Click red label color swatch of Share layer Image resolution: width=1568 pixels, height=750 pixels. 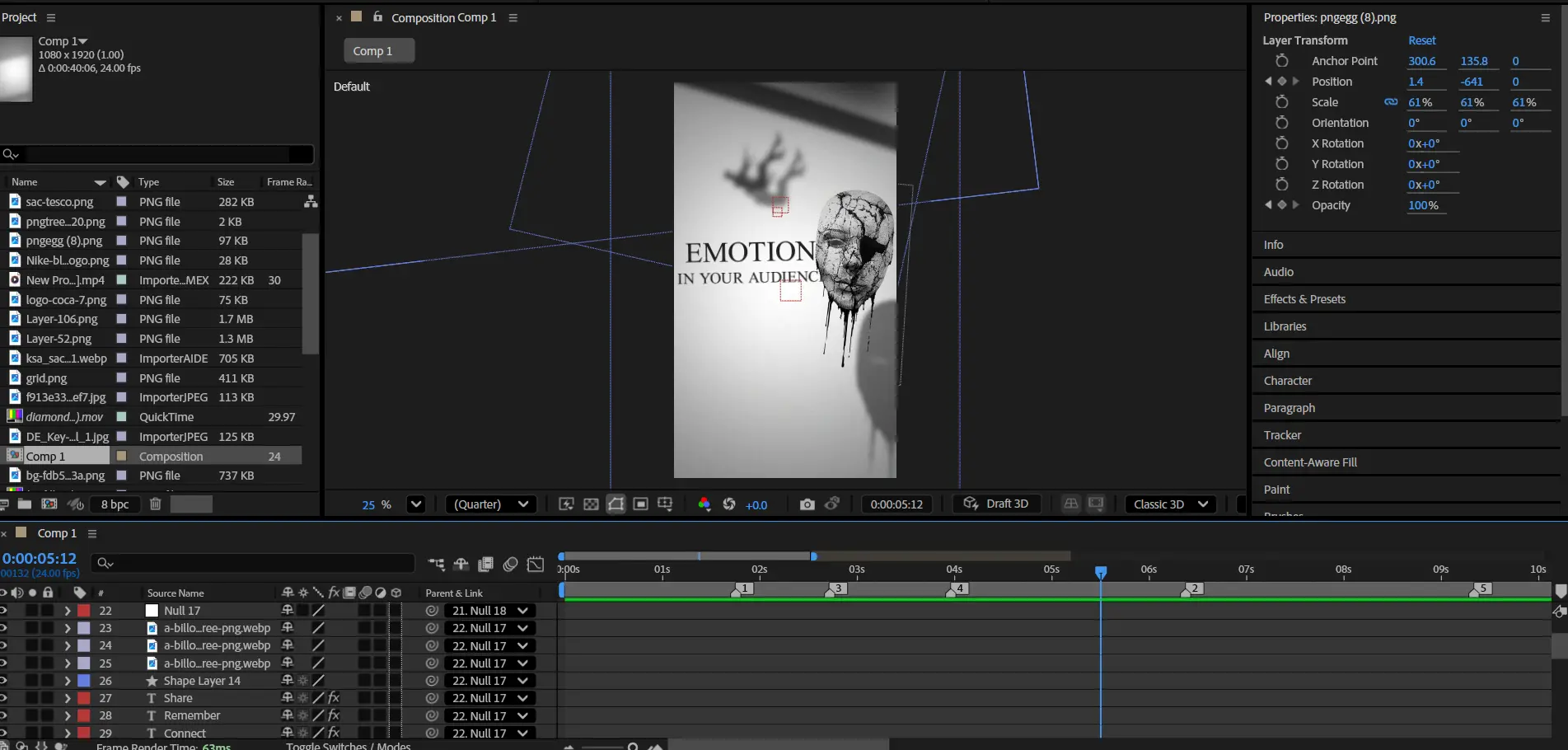[x=84, y=698]
